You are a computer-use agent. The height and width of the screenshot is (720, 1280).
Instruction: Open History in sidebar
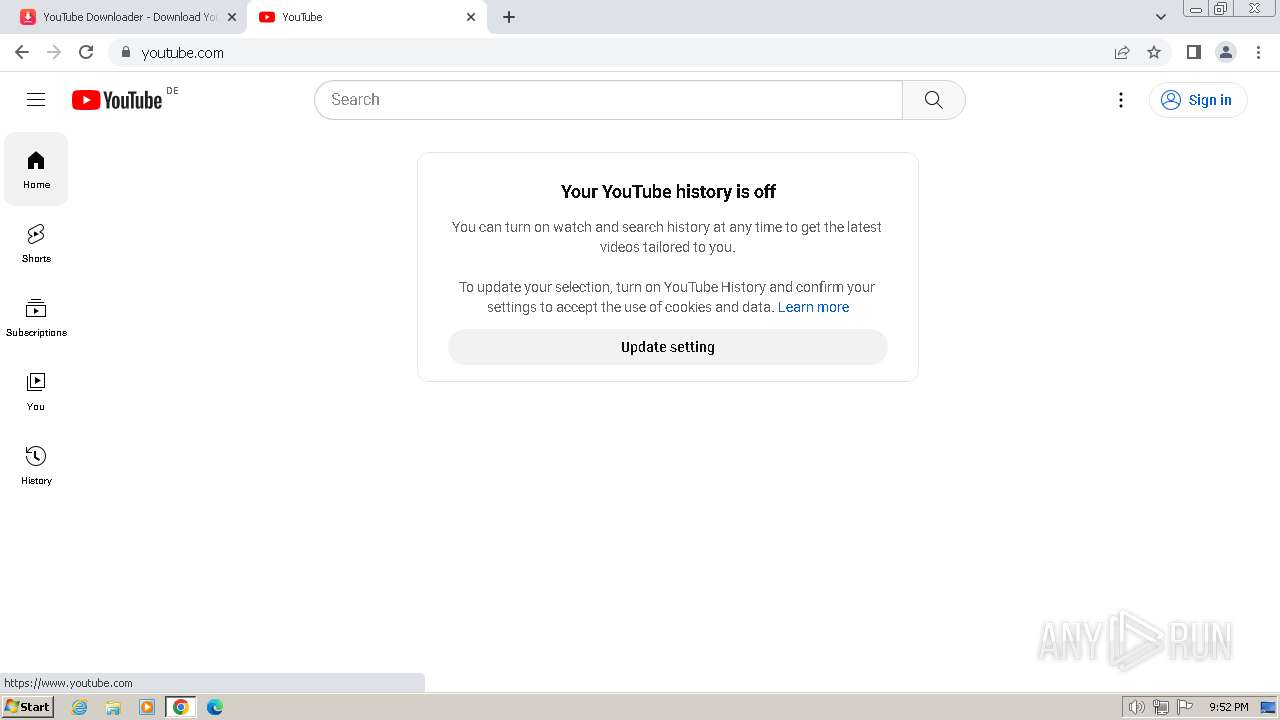click(x=36, y=465)
